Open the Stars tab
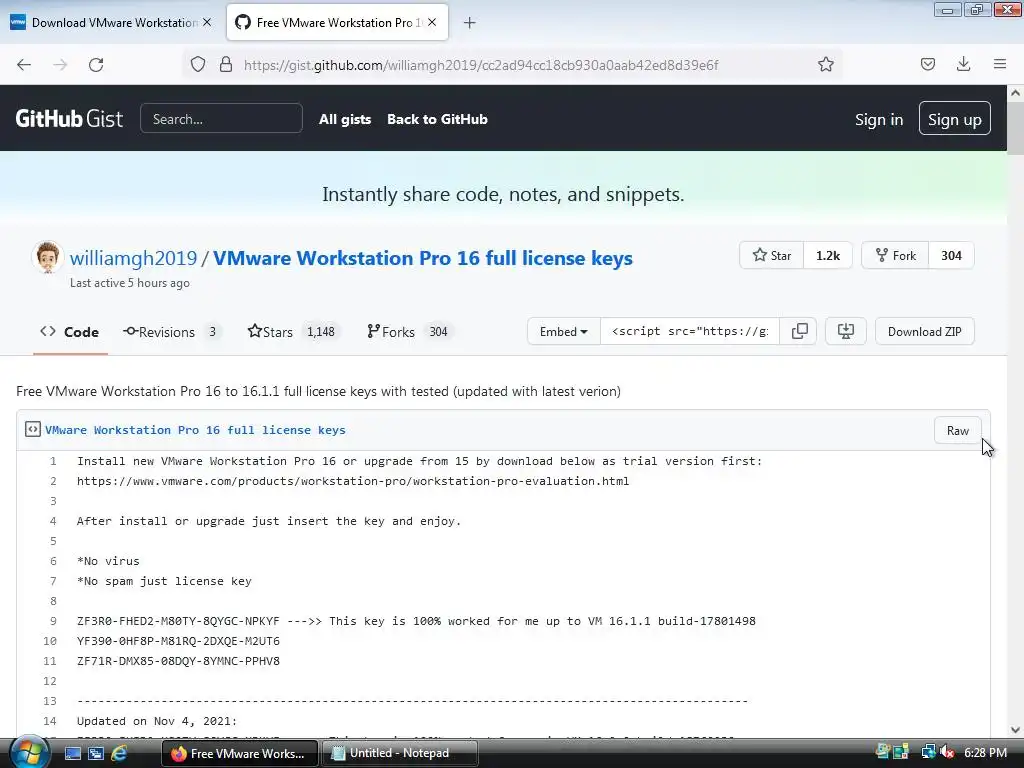Image resolution: width=1024 pixels, height=768 pixels. point(293,332)
